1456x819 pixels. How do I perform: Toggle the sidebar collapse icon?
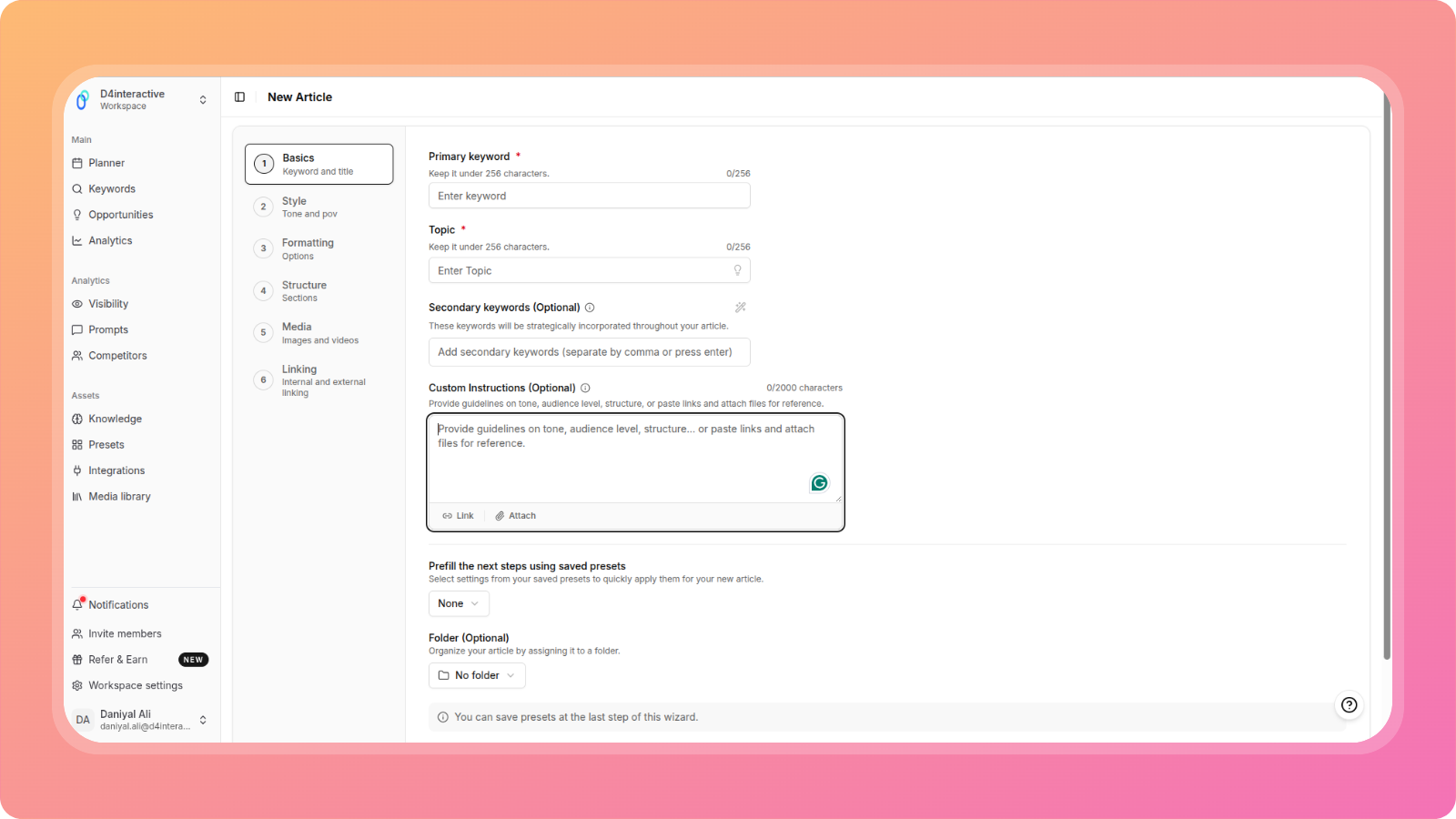pos(239,97)
